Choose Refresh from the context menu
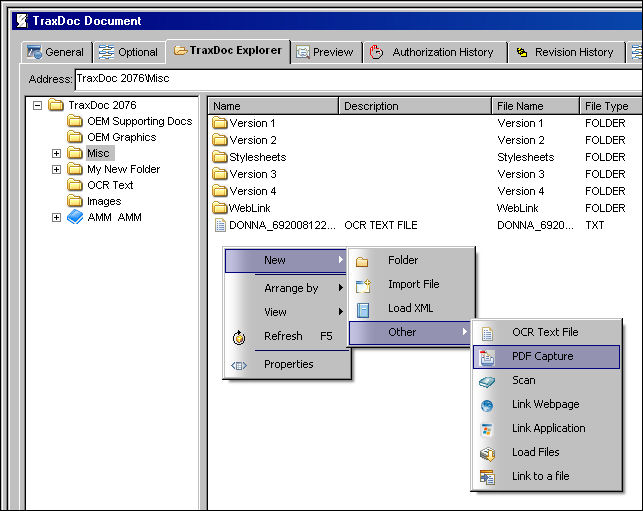The height and width of the screenshot is (511, 643). pos(287,336)
